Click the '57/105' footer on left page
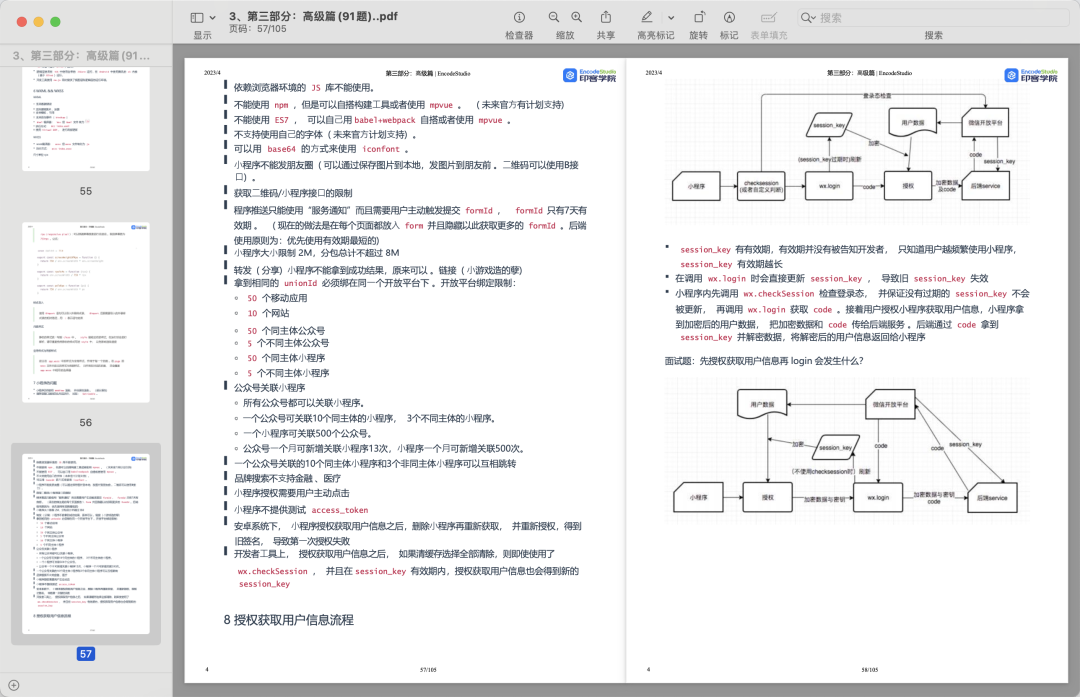 [x=428, y=669]
